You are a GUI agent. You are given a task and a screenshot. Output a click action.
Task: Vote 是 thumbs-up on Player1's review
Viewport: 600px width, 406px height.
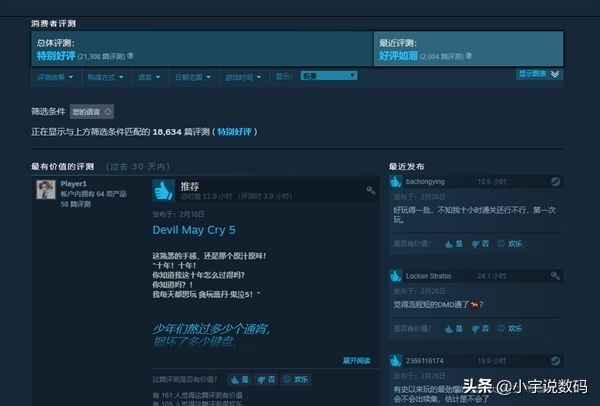coord(240,380)
